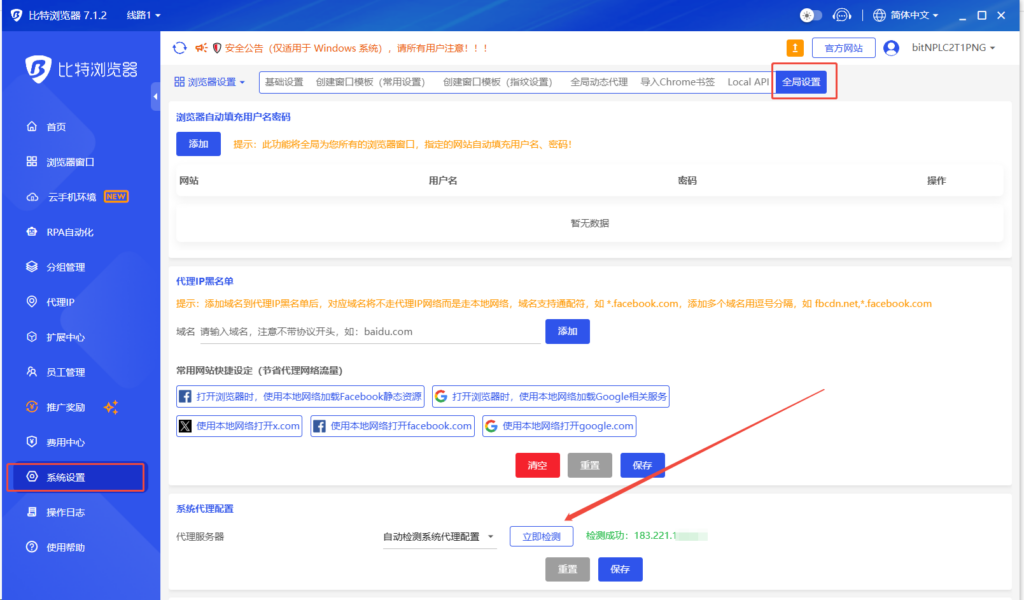Expand the 线路1 line dropdown
The width and height of the screenshot is (1024, 600).
click(x=143, y=15)
